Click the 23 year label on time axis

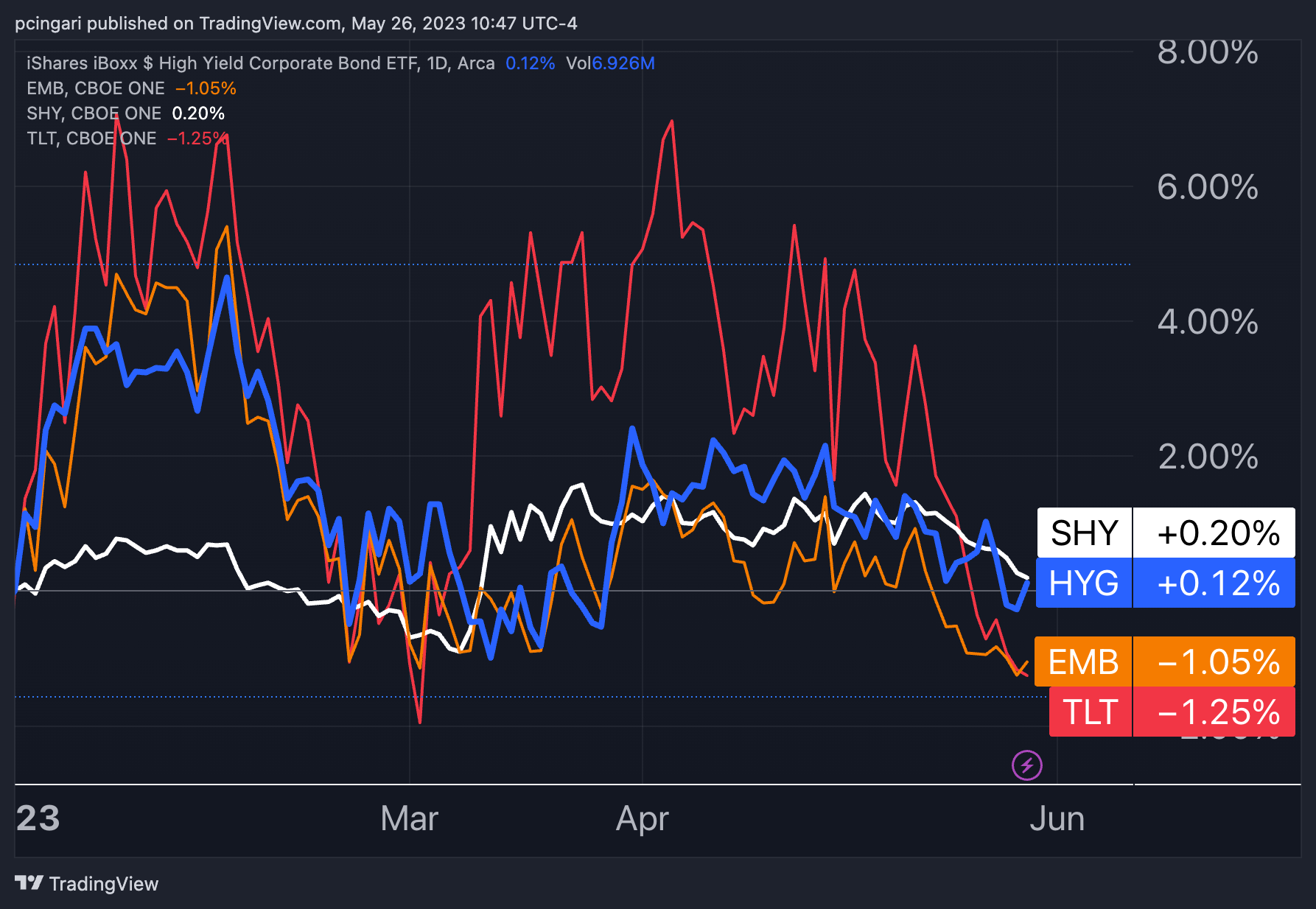coord(38,818)
